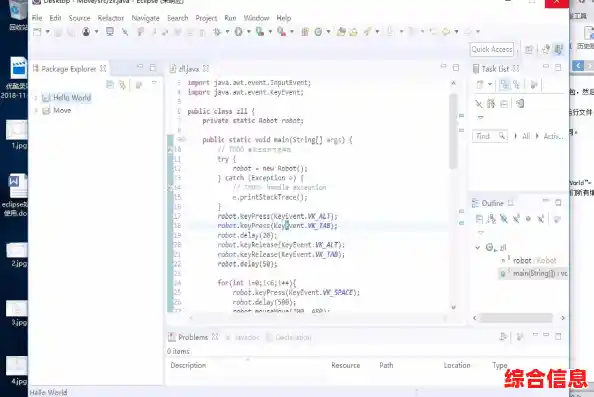Viewport: 594px width, 397px height.
Task: Select the zll.java editor tab
Action: tap(189, 69)
